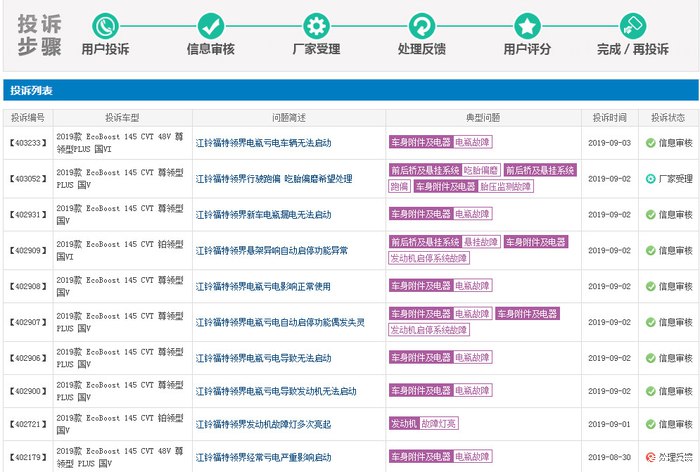This screenshot has height=472, width=700.
Task: Click complaint number 【402909】
Action: pyautogui.click(x=28, y=251)
